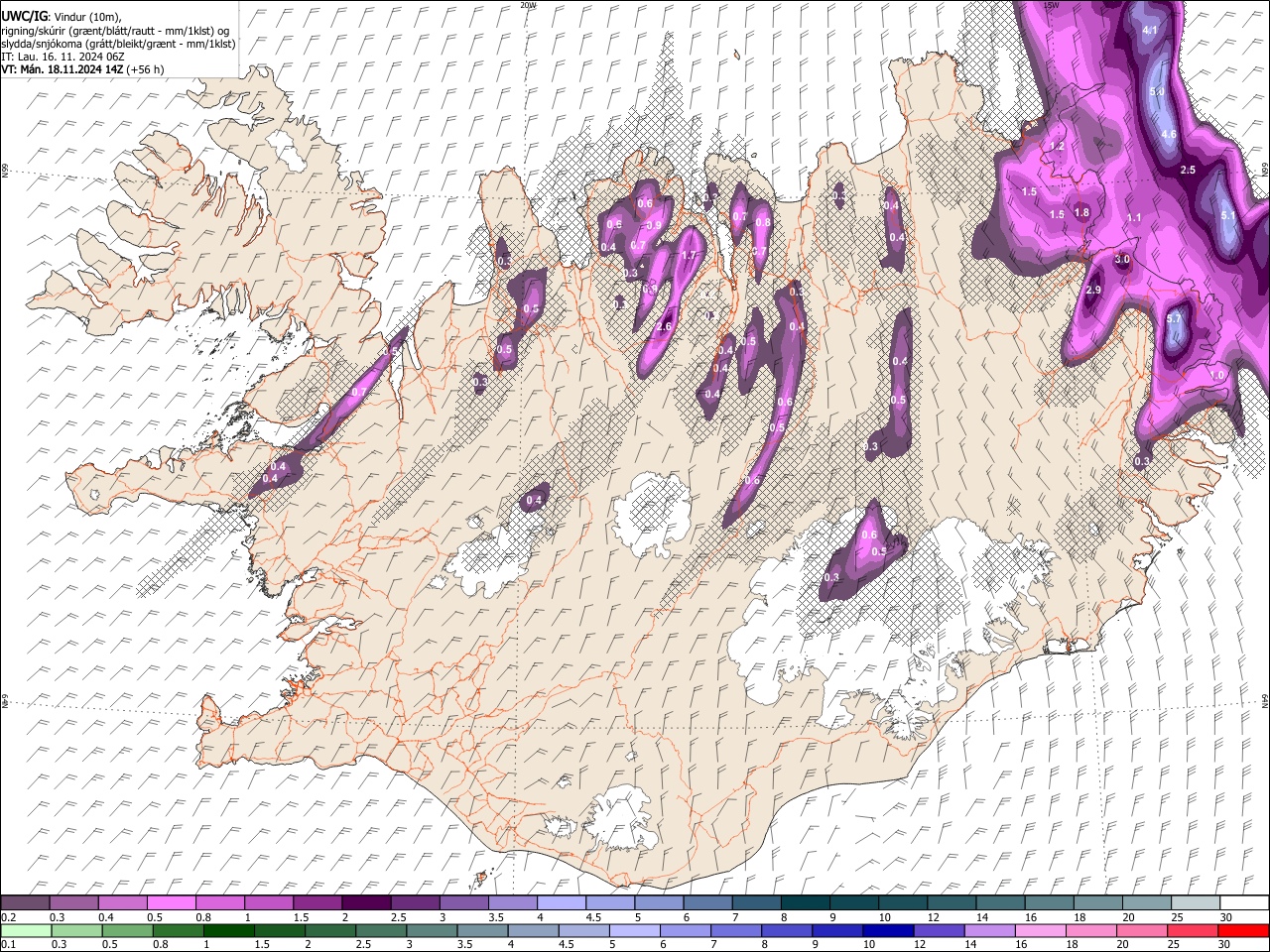This screenshot has height=952, width=1270.
Task: Click the 5.7 snowfall value on the map
Action: pyautogui.click(x=1175, y=318)
